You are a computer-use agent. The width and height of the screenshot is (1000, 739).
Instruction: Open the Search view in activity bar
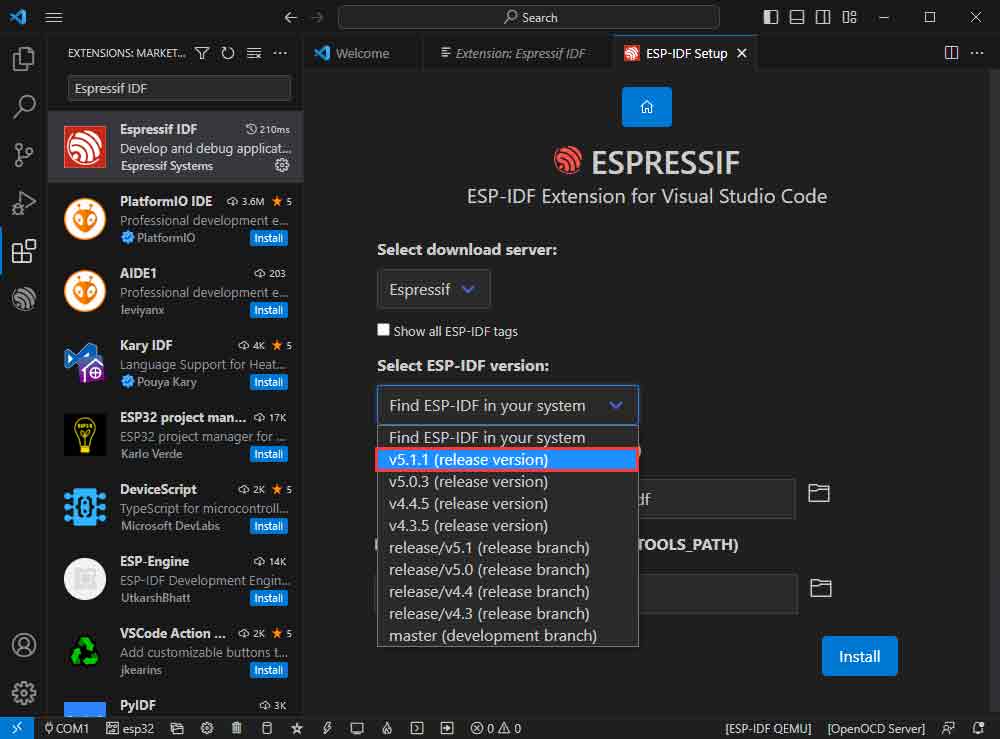(24, 106)
